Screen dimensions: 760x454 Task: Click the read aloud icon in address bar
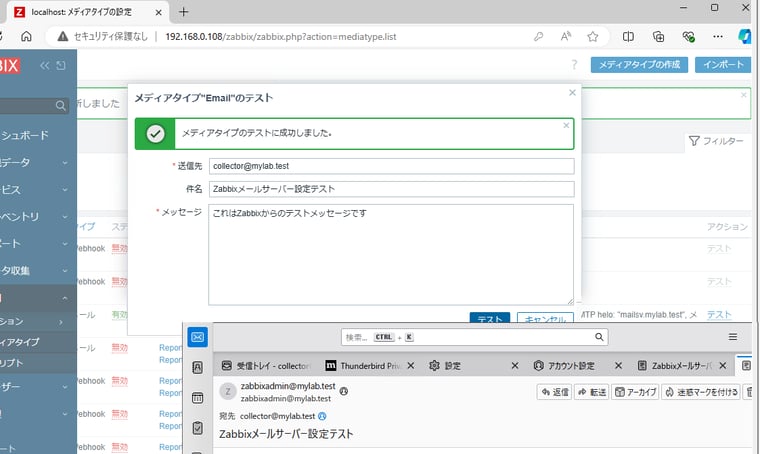pyautogui.click(x=566, y=36)
